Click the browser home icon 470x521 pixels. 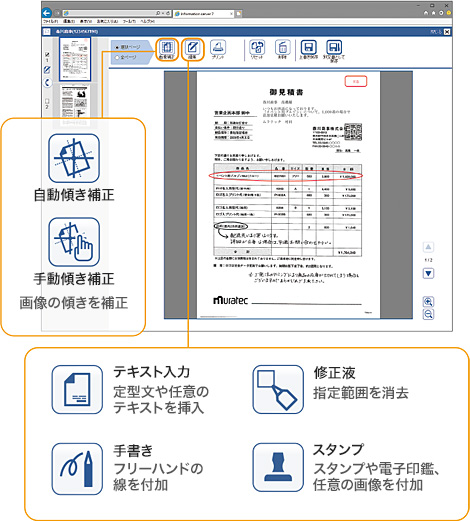coord(426,13)
